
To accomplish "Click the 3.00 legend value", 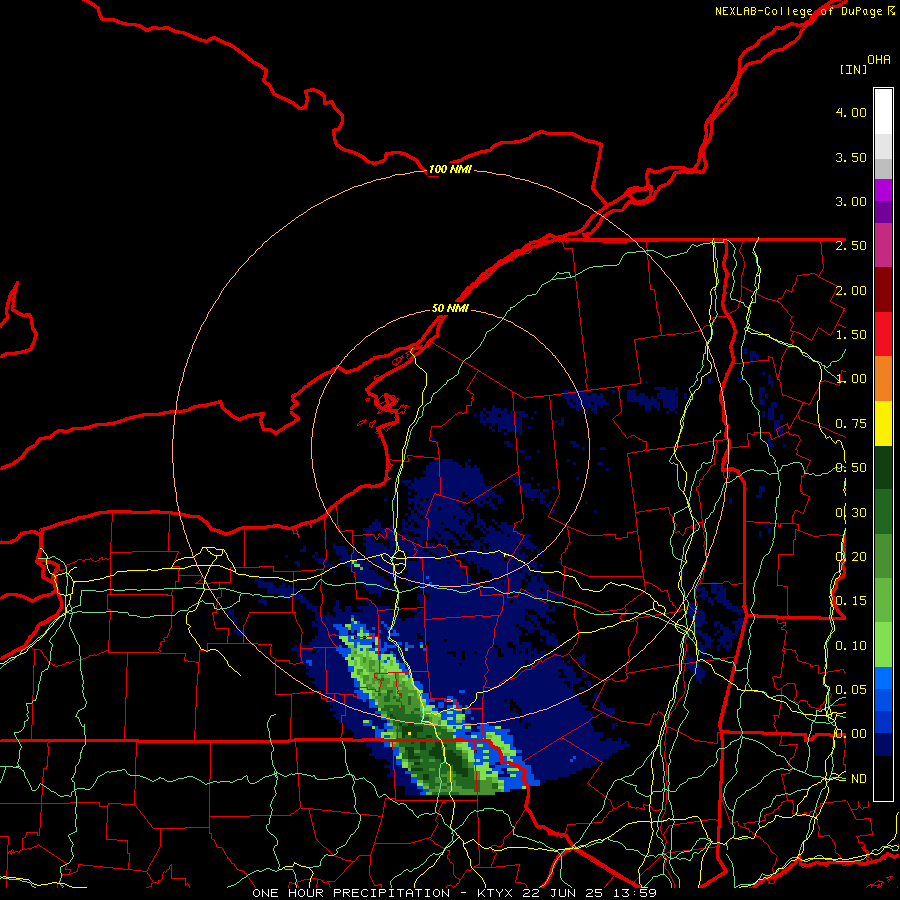I will point(851,201).
